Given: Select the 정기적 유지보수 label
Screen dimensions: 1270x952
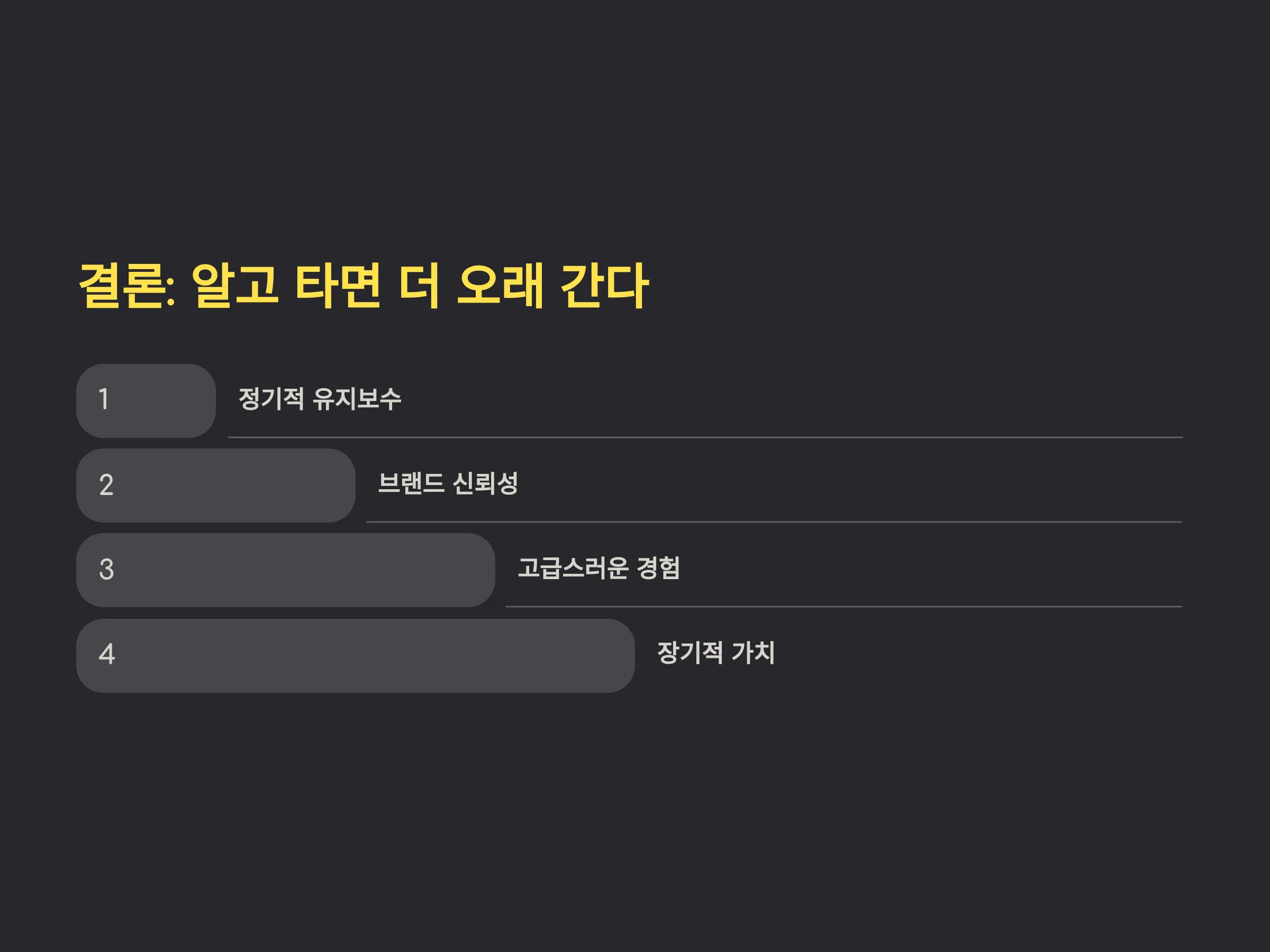Looking at the screenshot, I should (320, 399).
